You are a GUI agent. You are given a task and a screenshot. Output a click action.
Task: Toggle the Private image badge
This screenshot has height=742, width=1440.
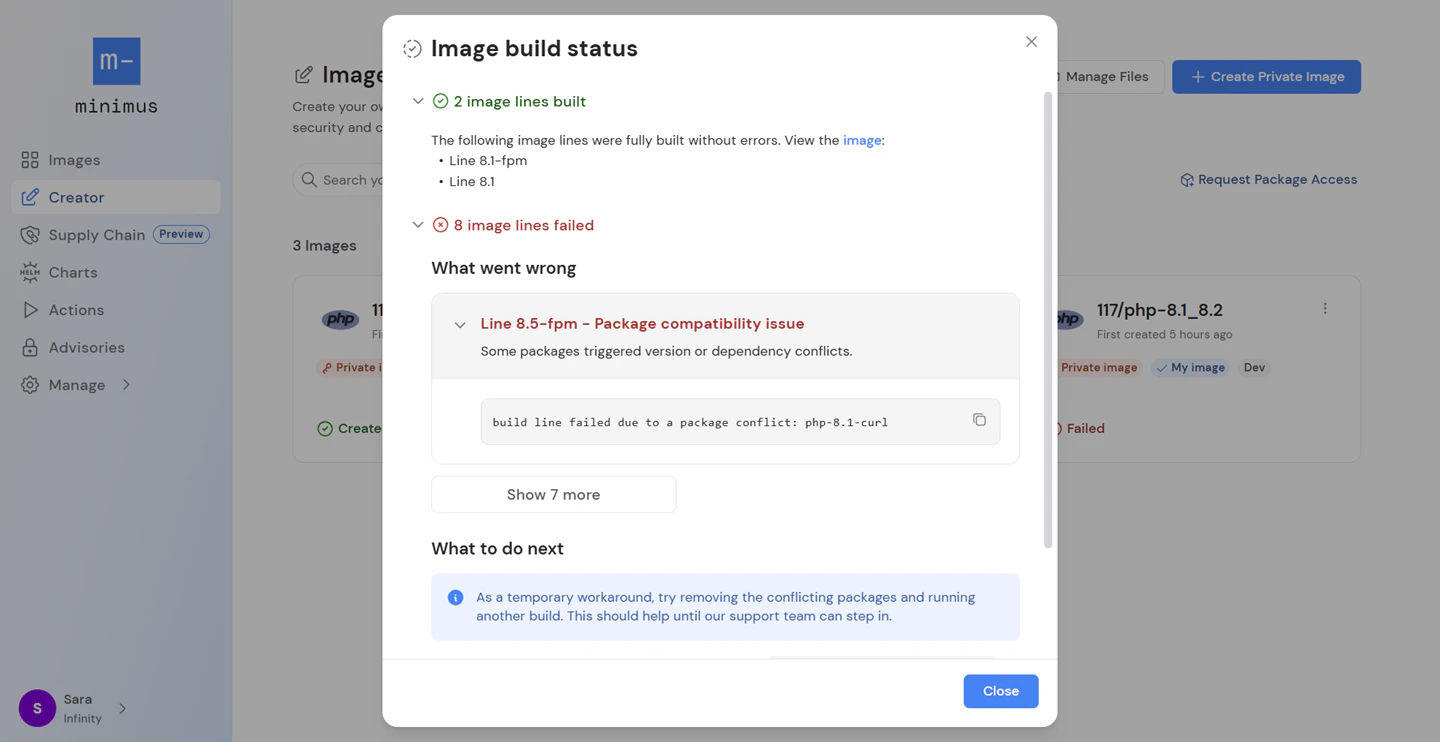click(1099, 367)
